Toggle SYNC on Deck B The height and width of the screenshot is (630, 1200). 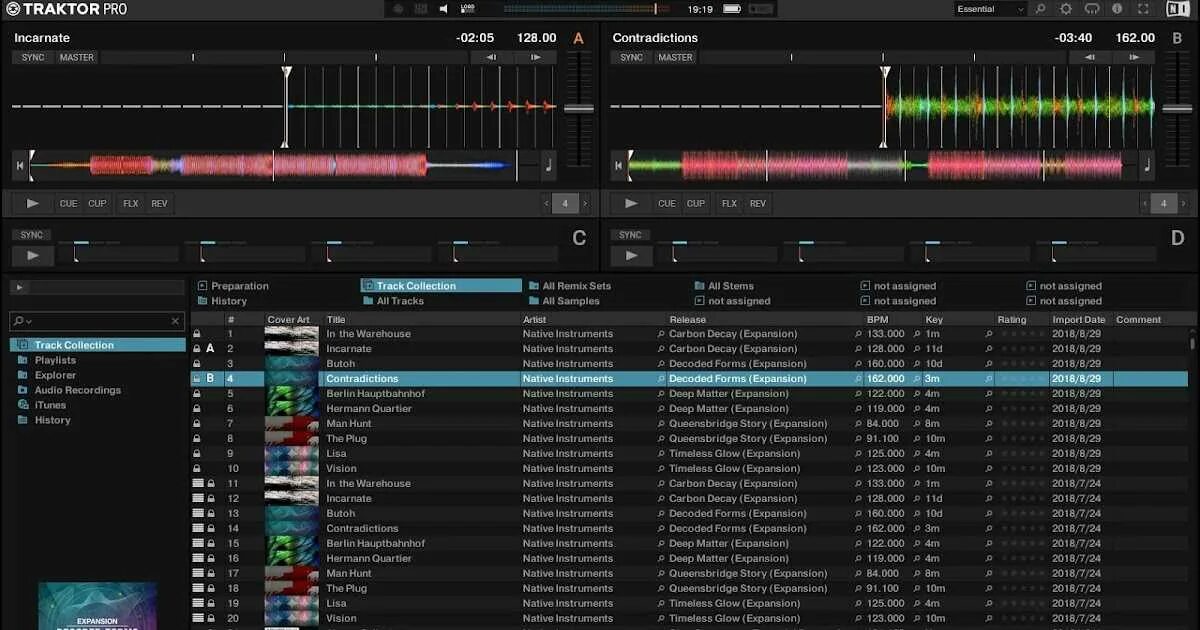631,57
